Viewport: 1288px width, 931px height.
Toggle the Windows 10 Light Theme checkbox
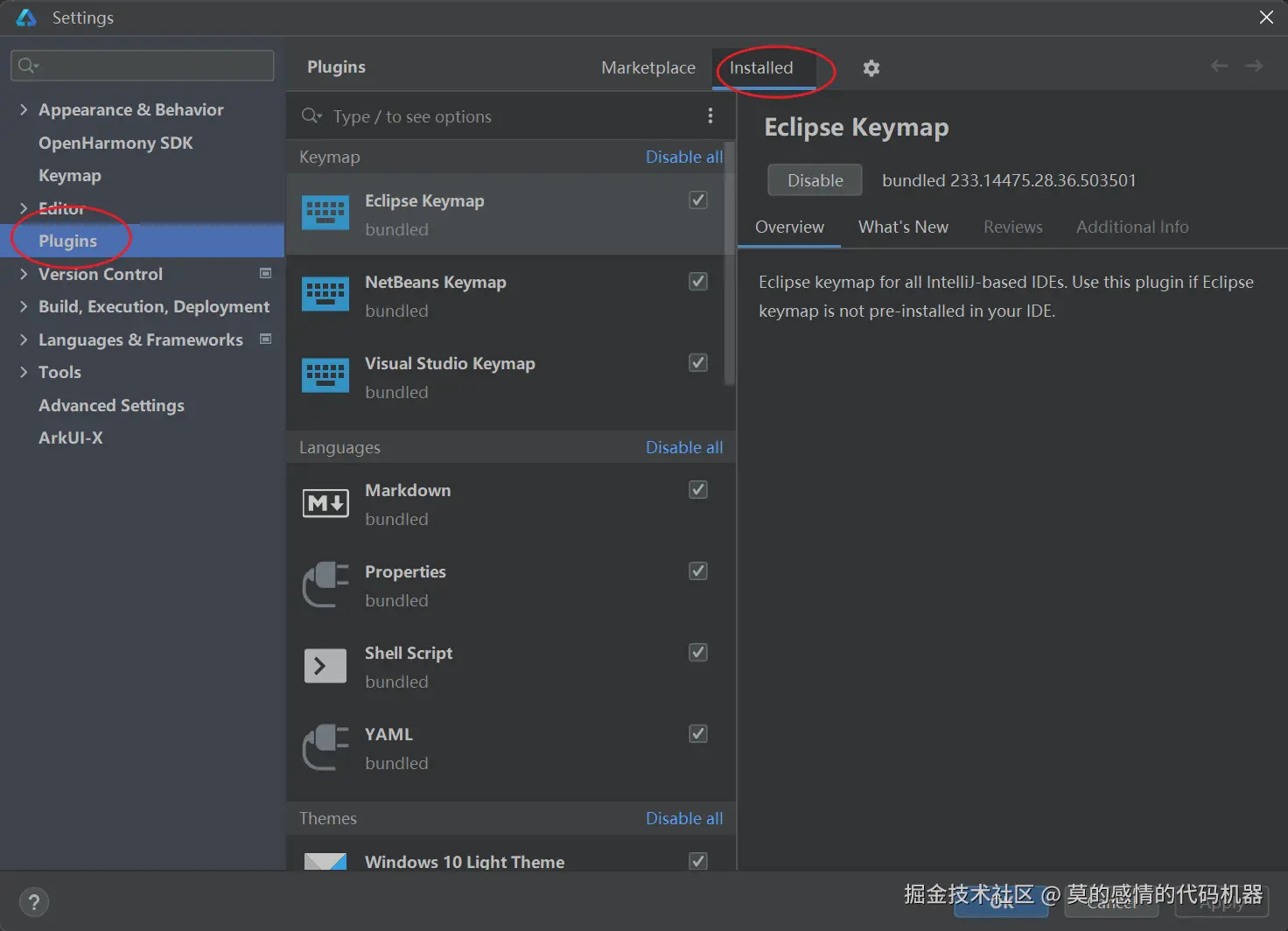coord(698,861)
